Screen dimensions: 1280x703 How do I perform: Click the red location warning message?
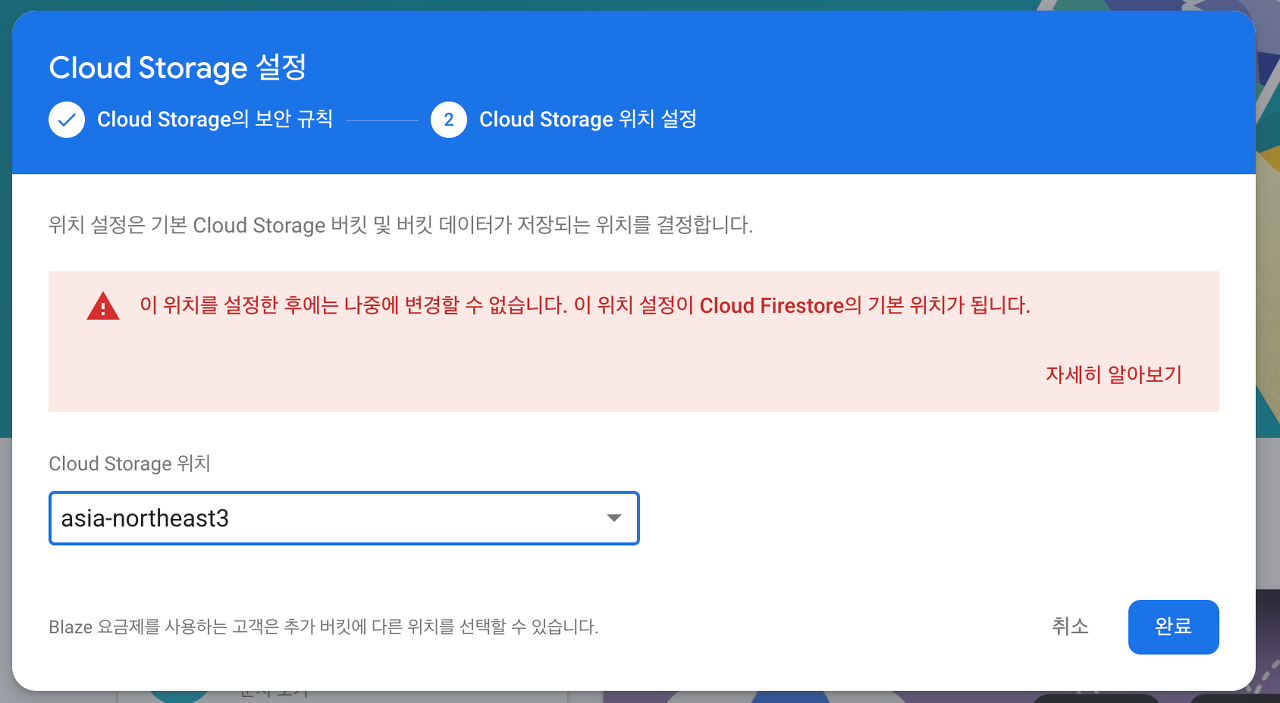(585, 306)
